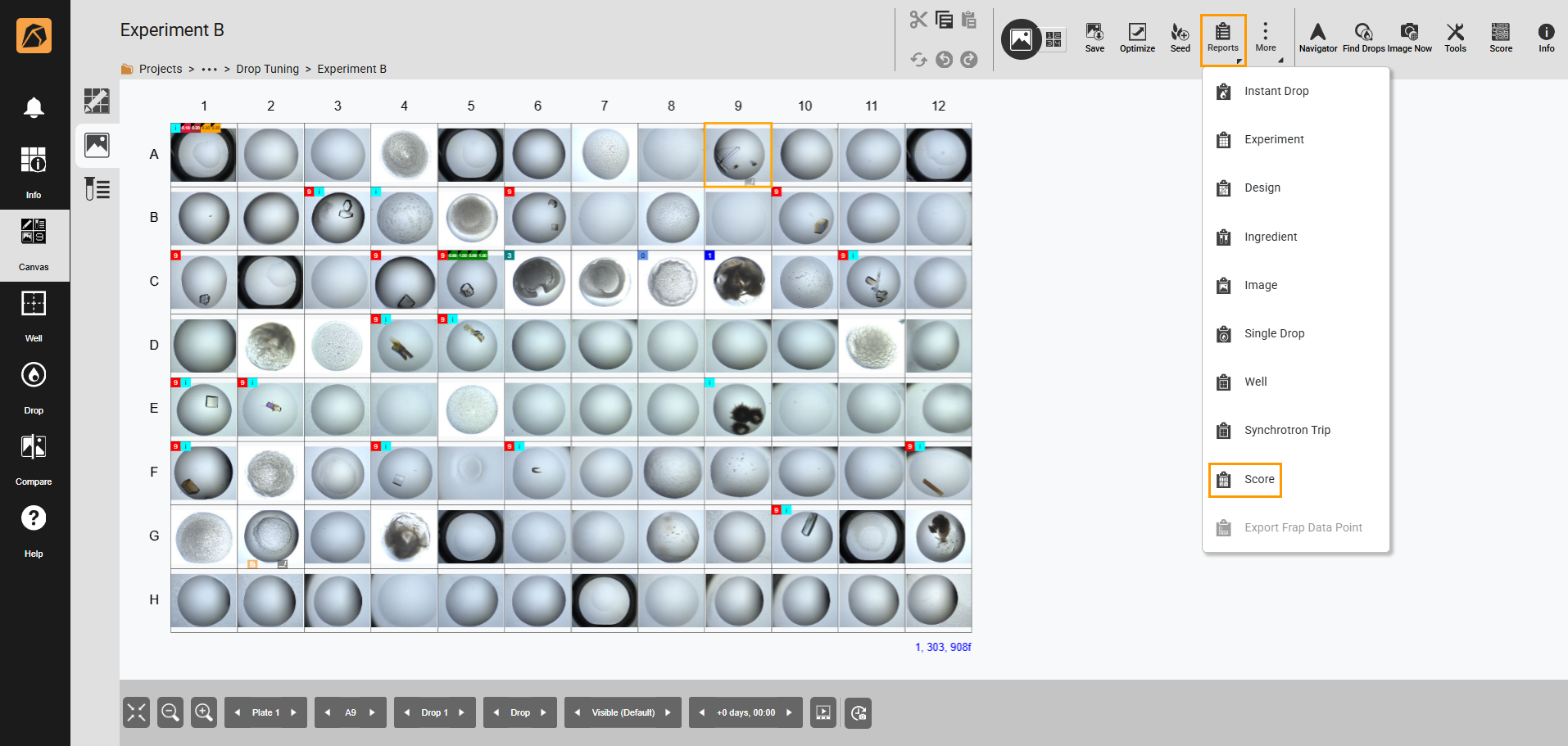Select well C9 dark crystal thumbnail
Image resolution: width=1568 pixels, height=746 pixels.
[x=738, y=281]
